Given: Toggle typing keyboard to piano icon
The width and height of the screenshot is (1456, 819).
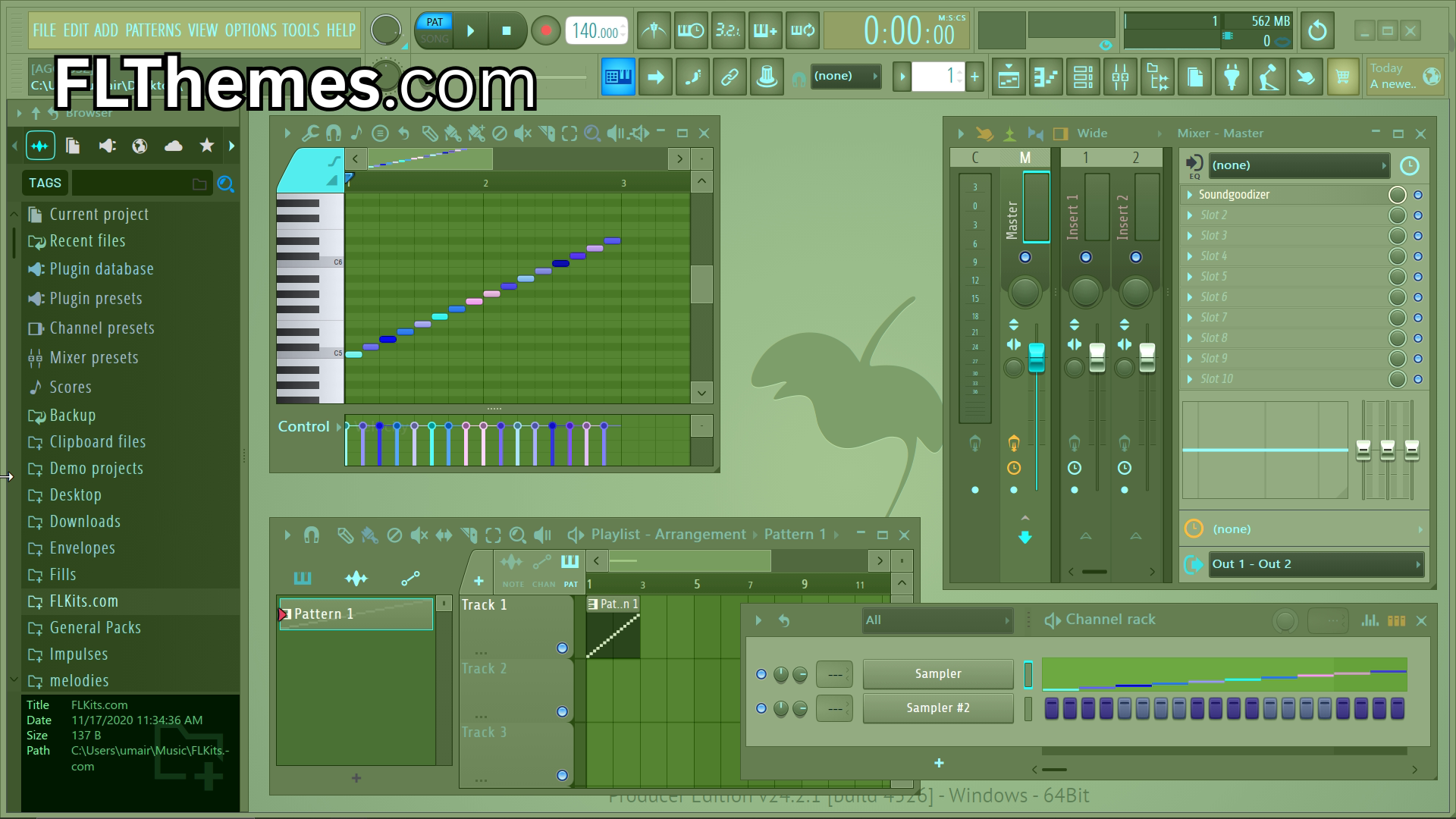Looking at the screenshot, I should (618, 77).
